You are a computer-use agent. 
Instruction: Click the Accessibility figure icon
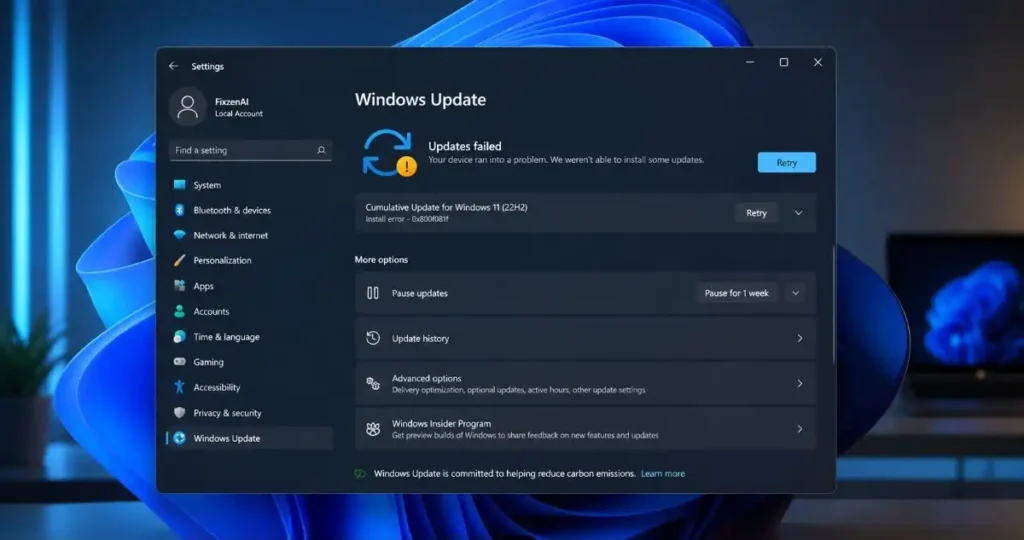(179, 387)
